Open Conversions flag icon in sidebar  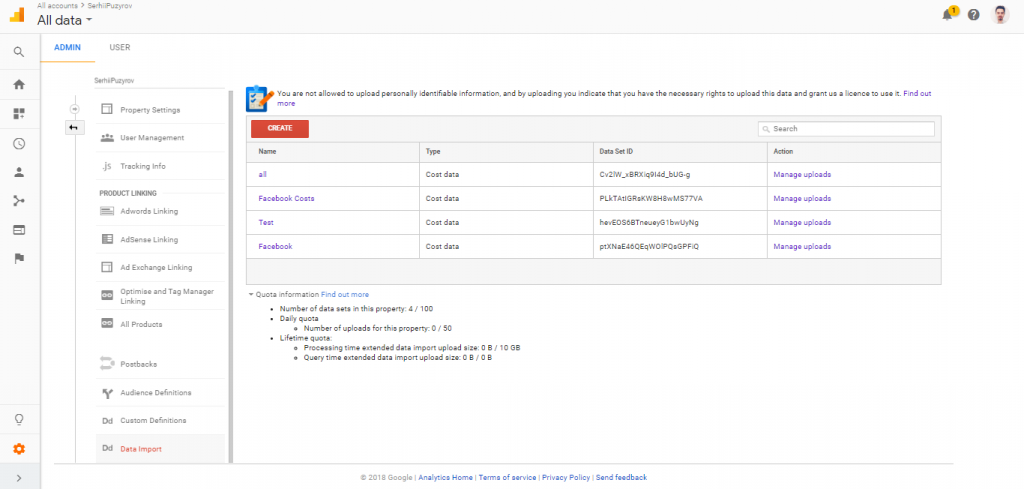click(19, 259)
